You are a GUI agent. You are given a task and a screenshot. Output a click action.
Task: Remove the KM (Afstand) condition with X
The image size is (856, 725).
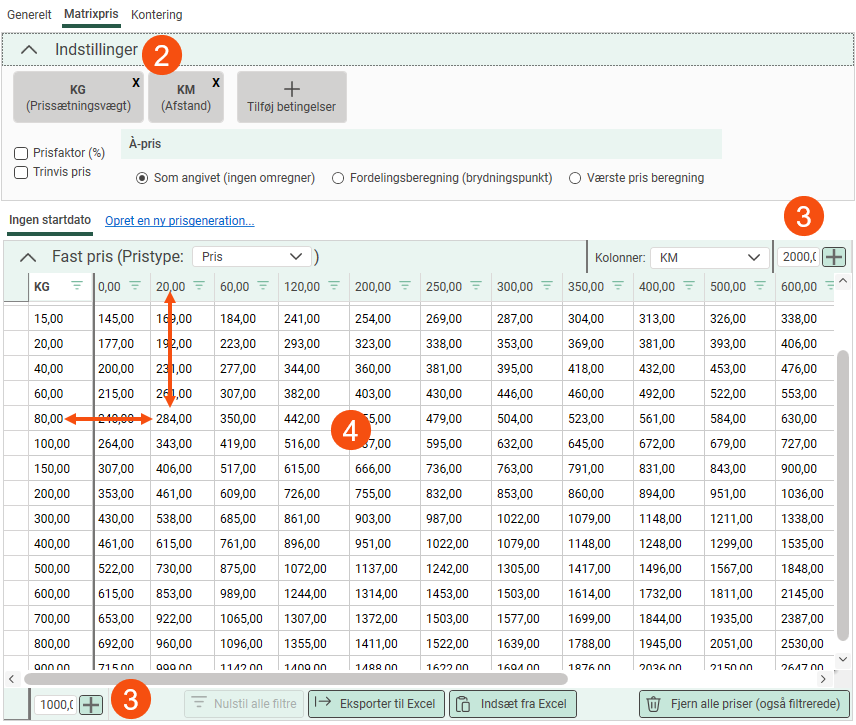click(216, 82)
